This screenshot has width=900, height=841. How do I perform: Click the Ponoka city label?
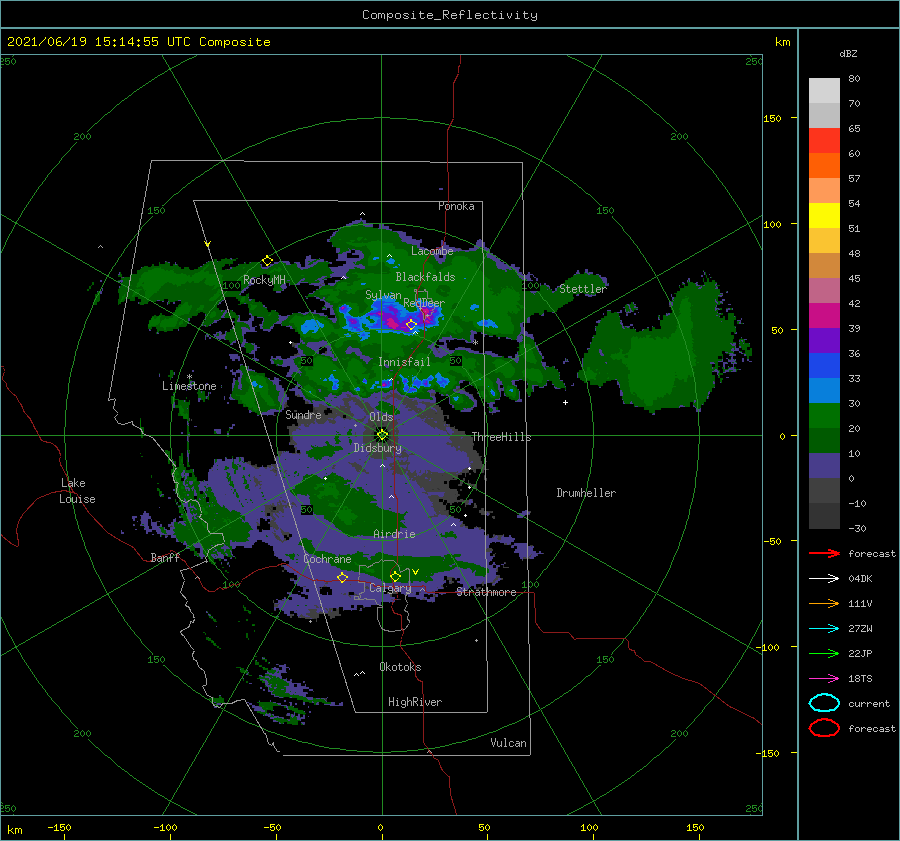(x=456, y=206)
